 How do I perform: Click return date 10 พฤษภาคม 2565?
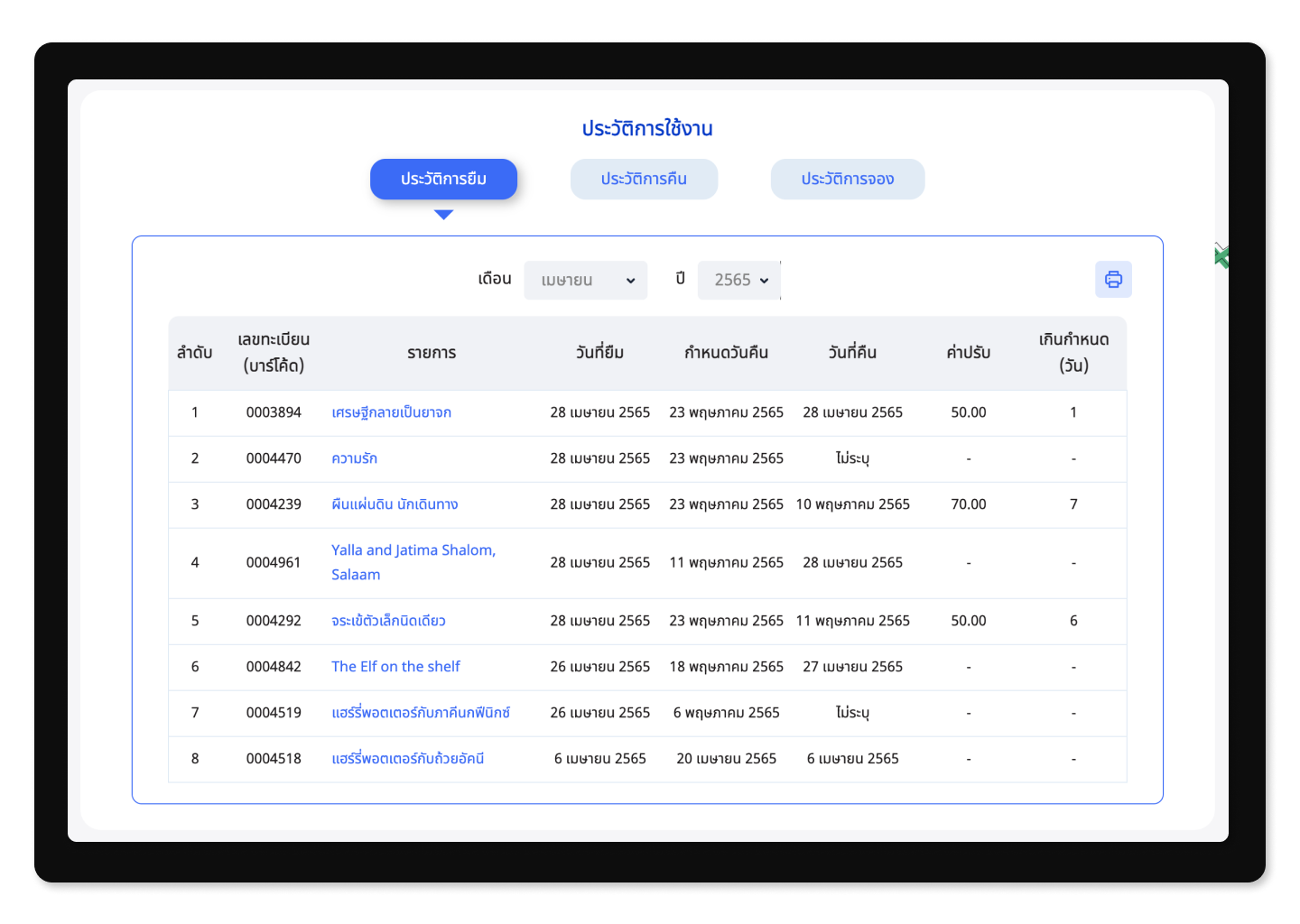(x=853, y=504)
